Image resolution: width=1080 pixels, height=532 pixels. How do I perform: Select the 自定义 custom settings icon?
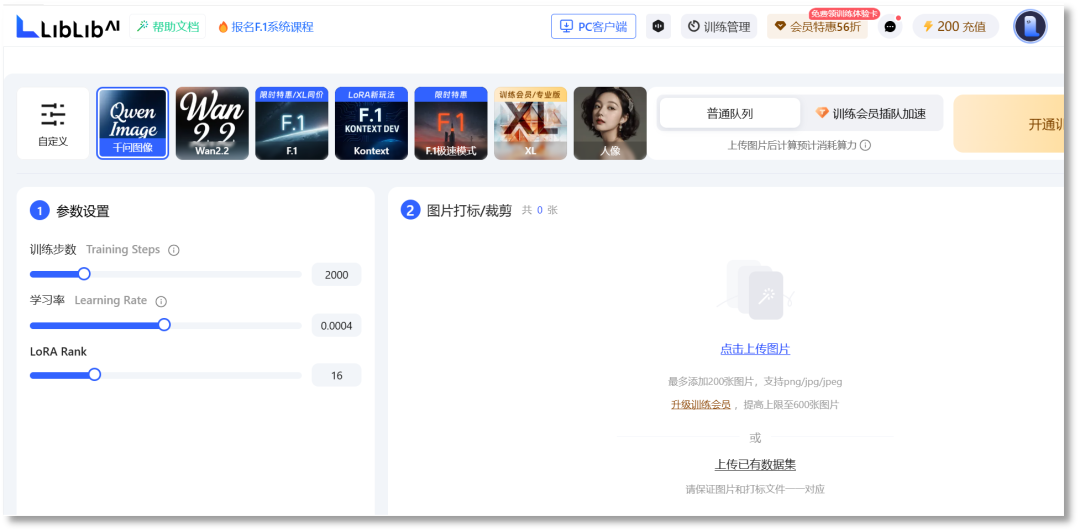click(53, 123)
